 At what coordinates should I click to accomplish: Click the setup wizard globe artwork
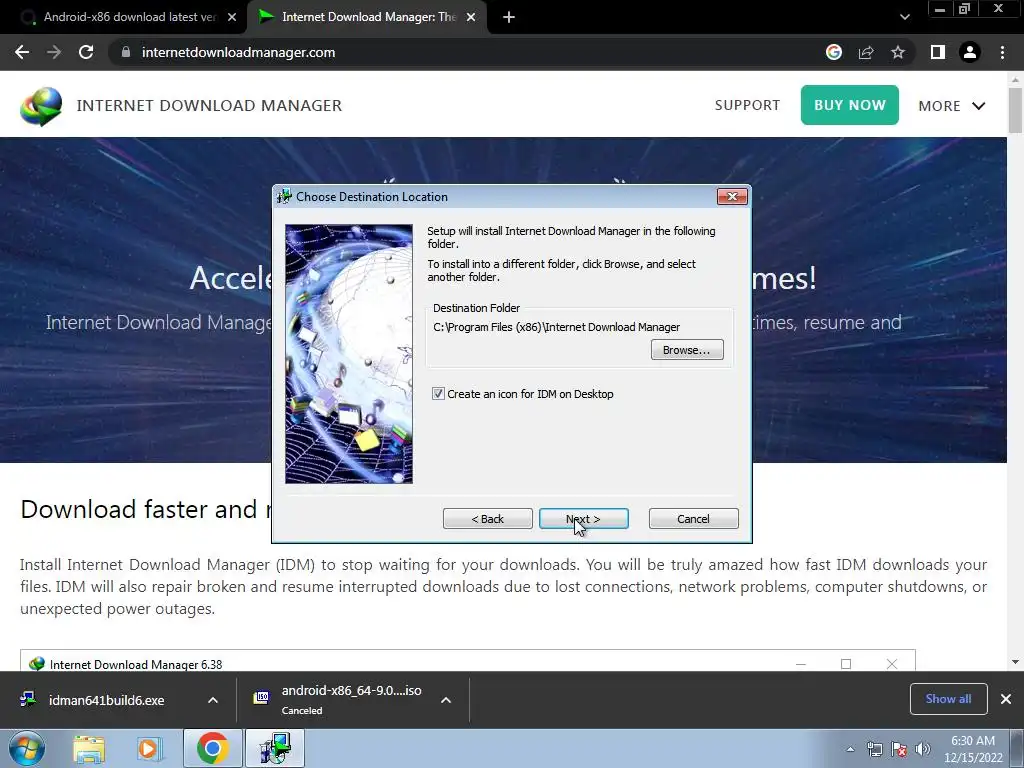point(349,354)
